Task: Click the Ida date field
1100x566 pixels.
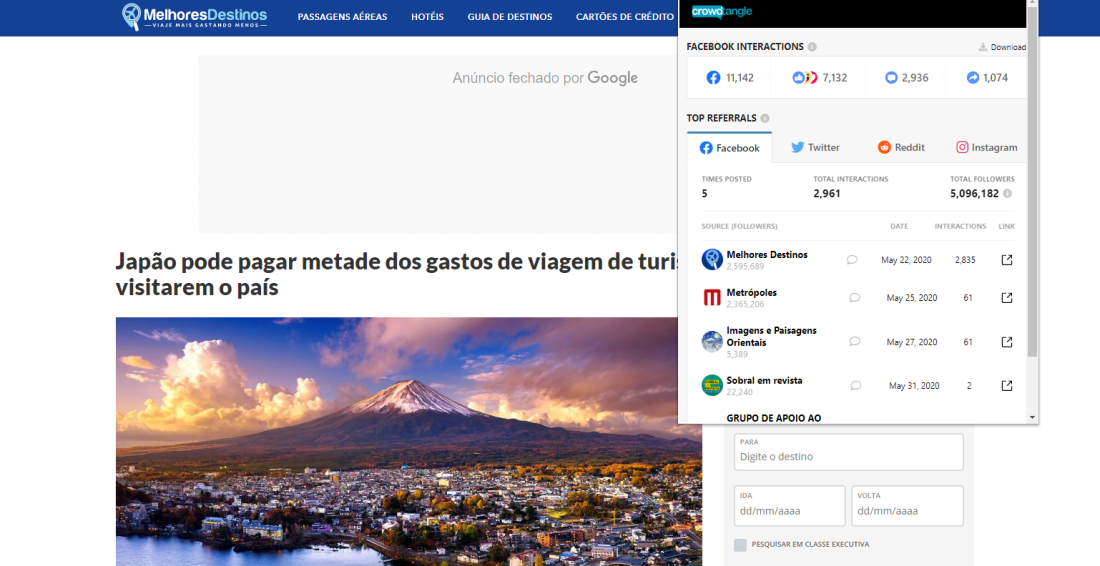Action: pos(789,506)
